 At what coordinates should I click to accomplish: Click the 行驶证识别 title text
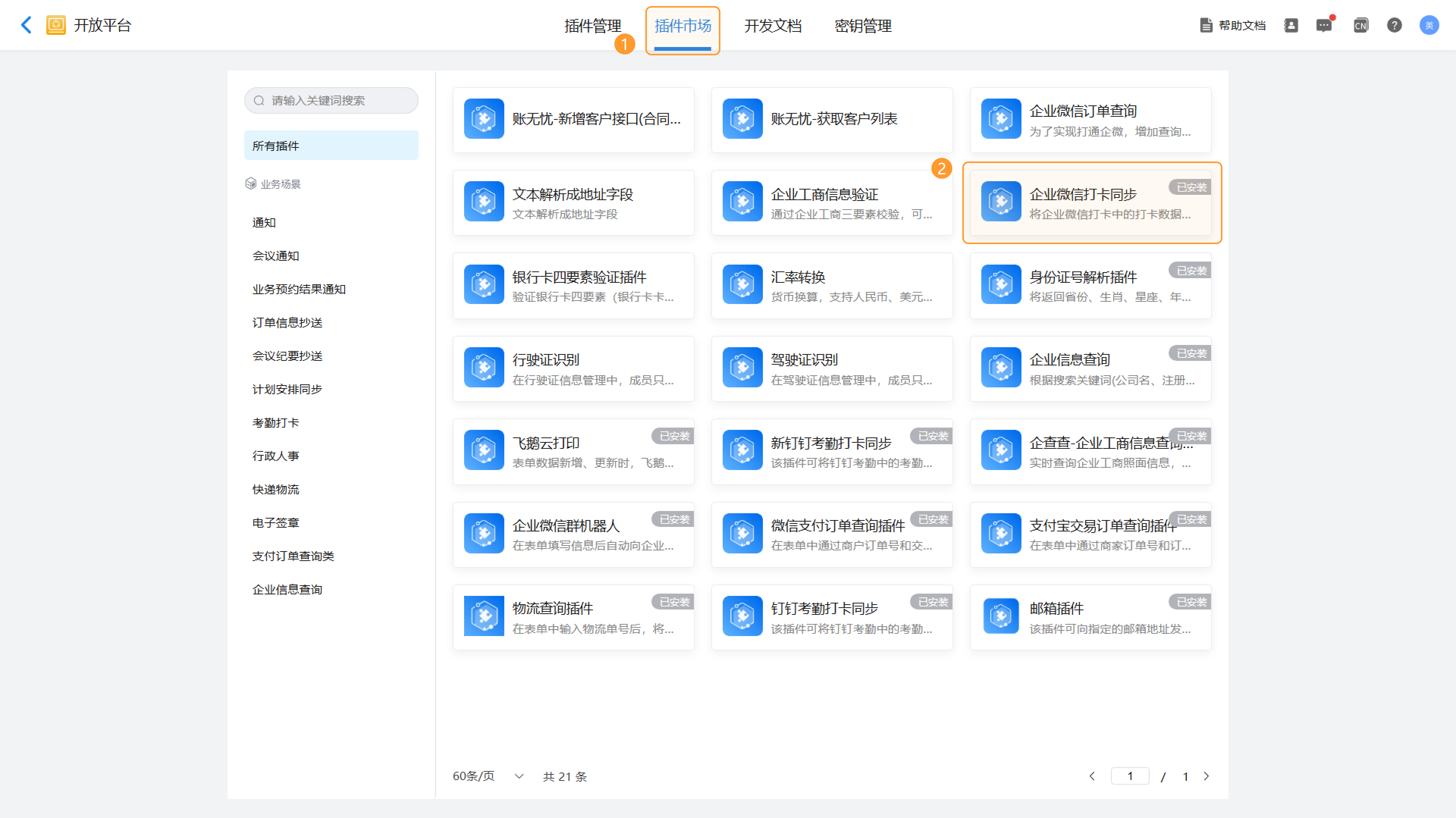[x=546, y=360]
